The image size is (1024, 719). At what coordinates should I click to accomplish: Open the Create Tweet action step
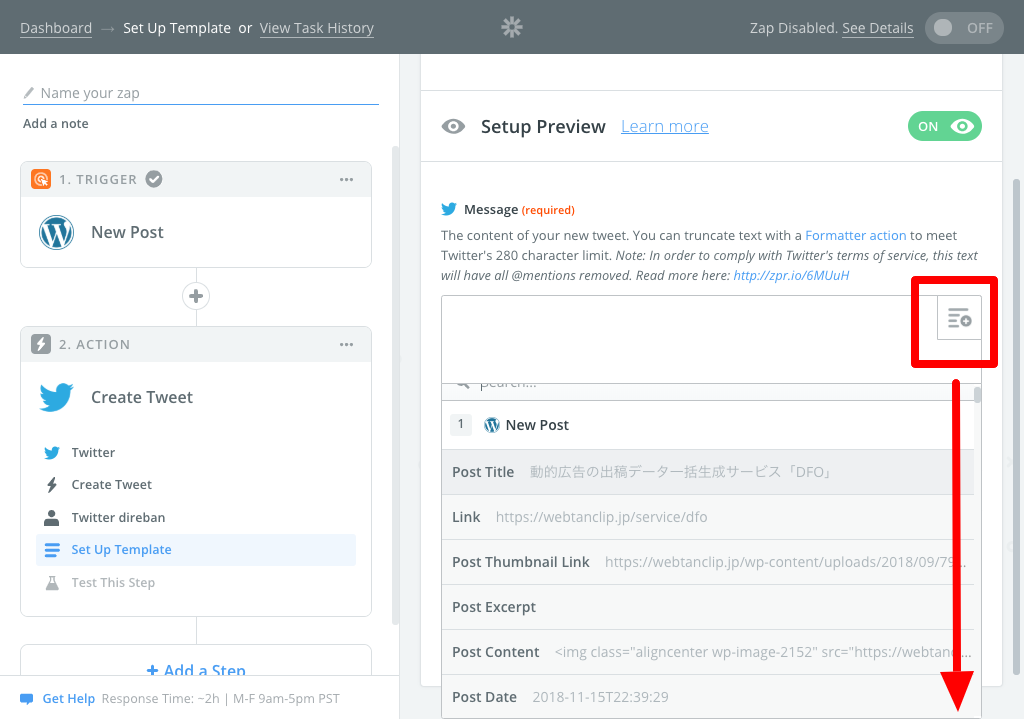[x=196, y=485]
